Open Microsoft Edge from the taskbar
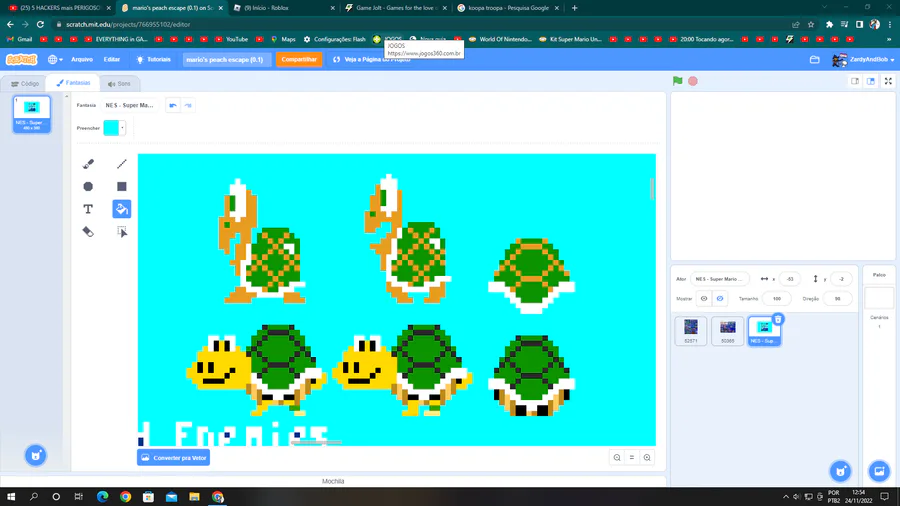This screenshot has width=900, height=506. [103, 497]
